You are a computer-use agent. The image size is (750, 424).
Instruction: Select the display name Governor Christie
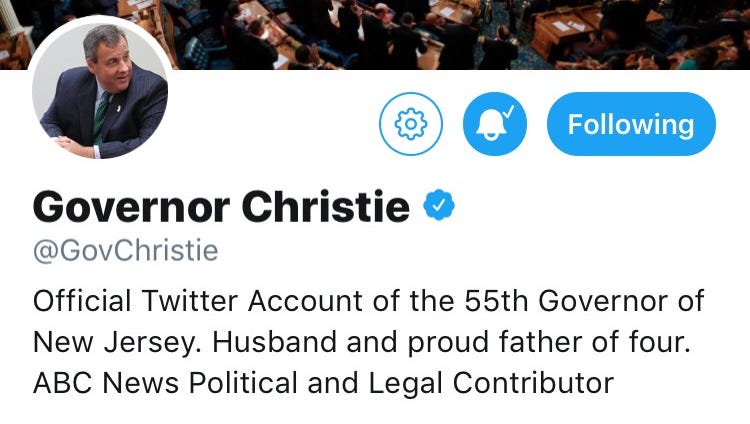[221, 207]
